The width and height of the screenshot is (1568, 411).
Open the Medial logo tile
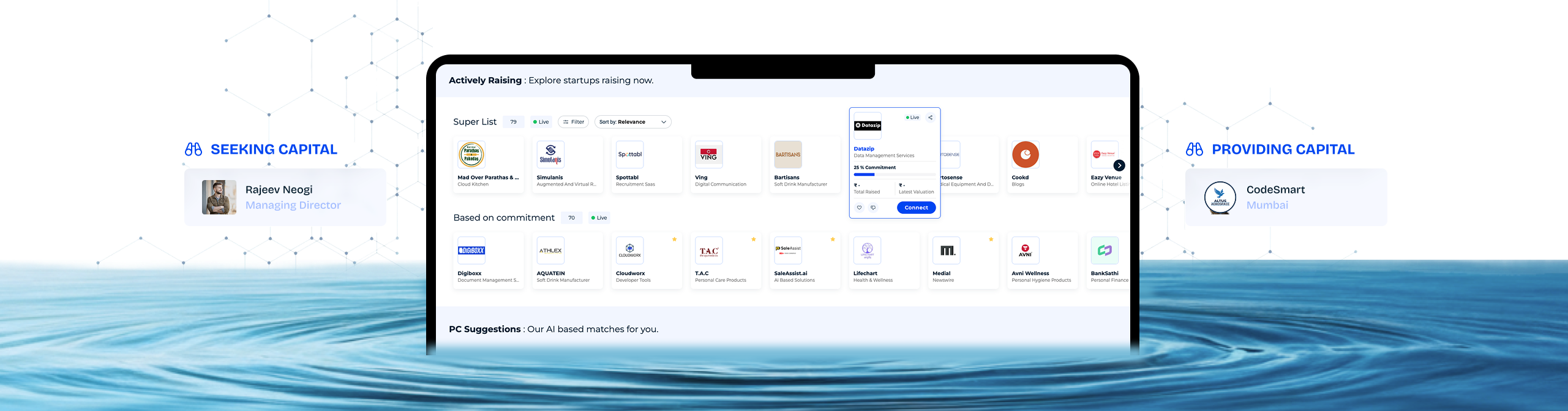946,251
